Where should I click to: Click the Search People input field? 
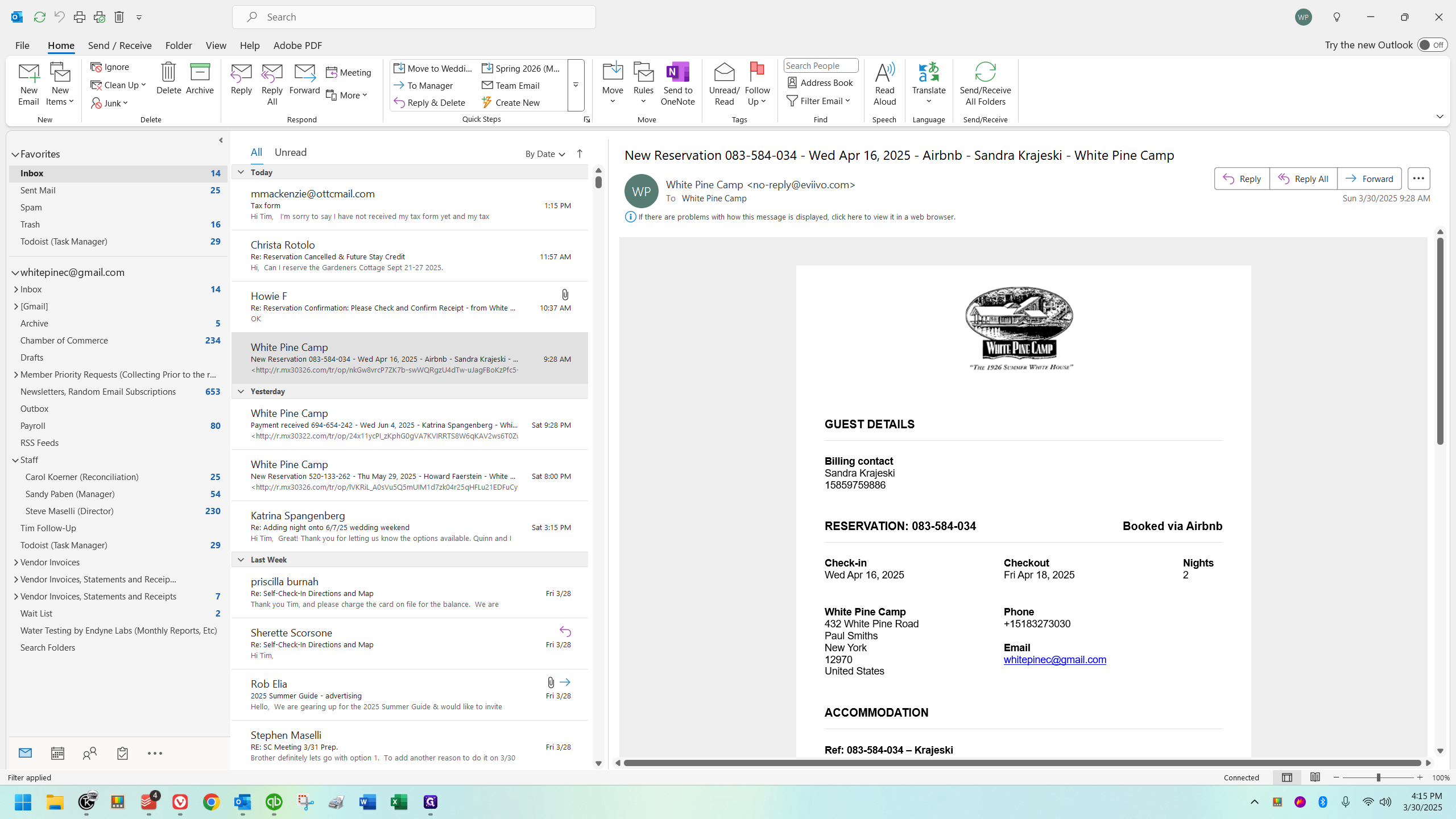pos(820,66)
